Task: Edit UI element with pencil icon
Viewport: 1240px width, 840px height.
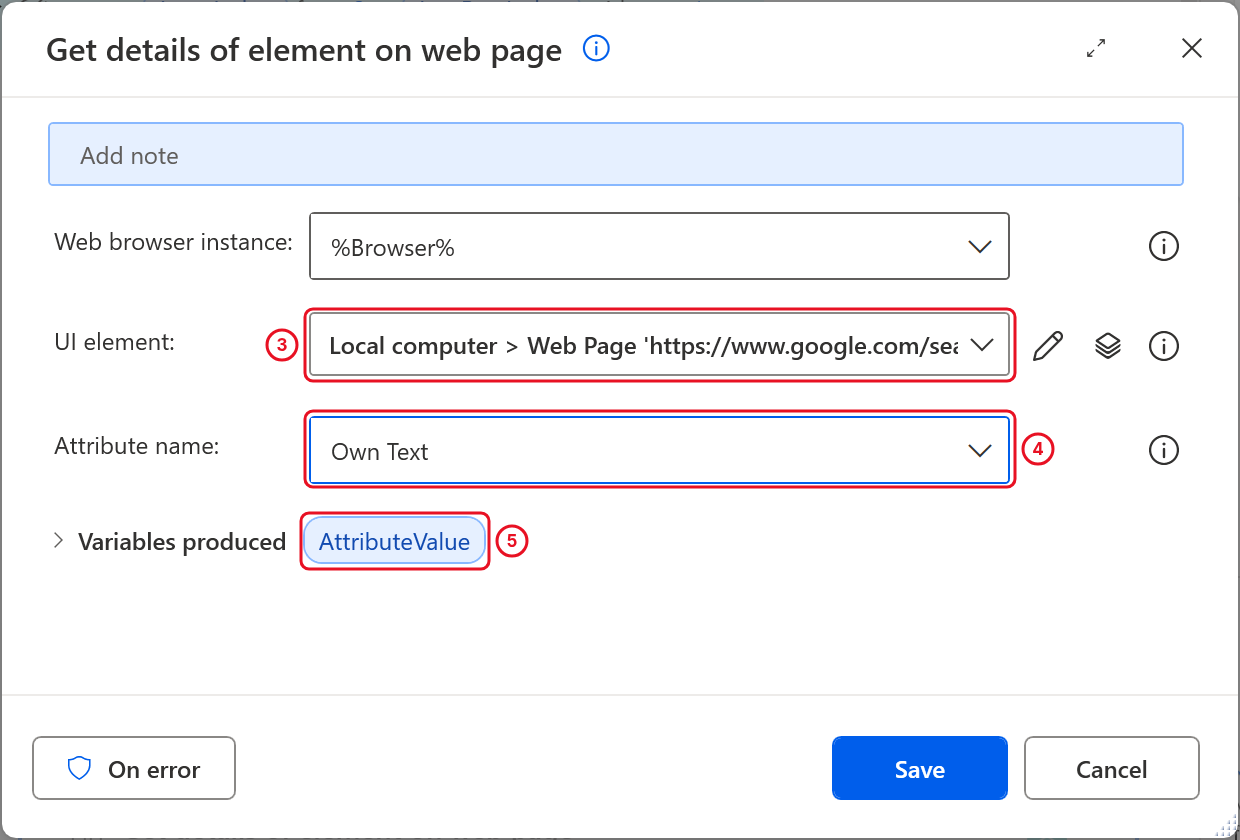Action: pos(1047,346)
